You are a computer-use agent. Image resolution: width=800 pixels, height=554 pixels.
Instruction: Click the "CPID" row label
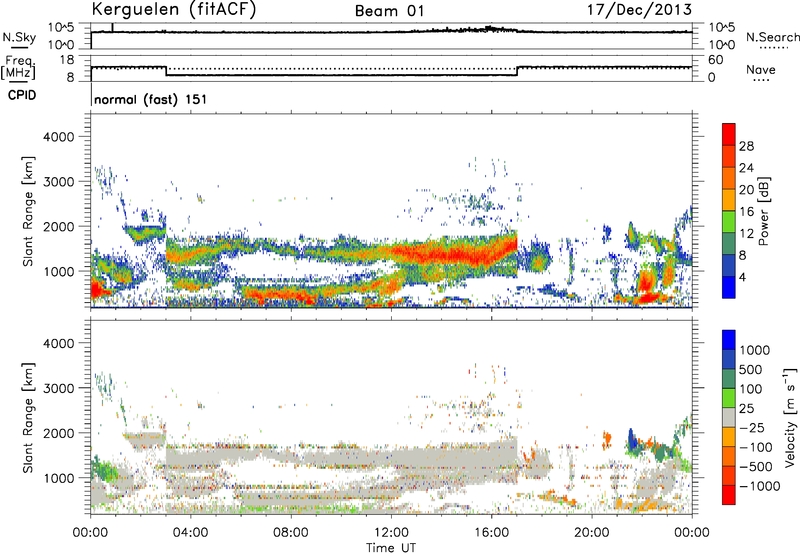click(x=22, y=95)
